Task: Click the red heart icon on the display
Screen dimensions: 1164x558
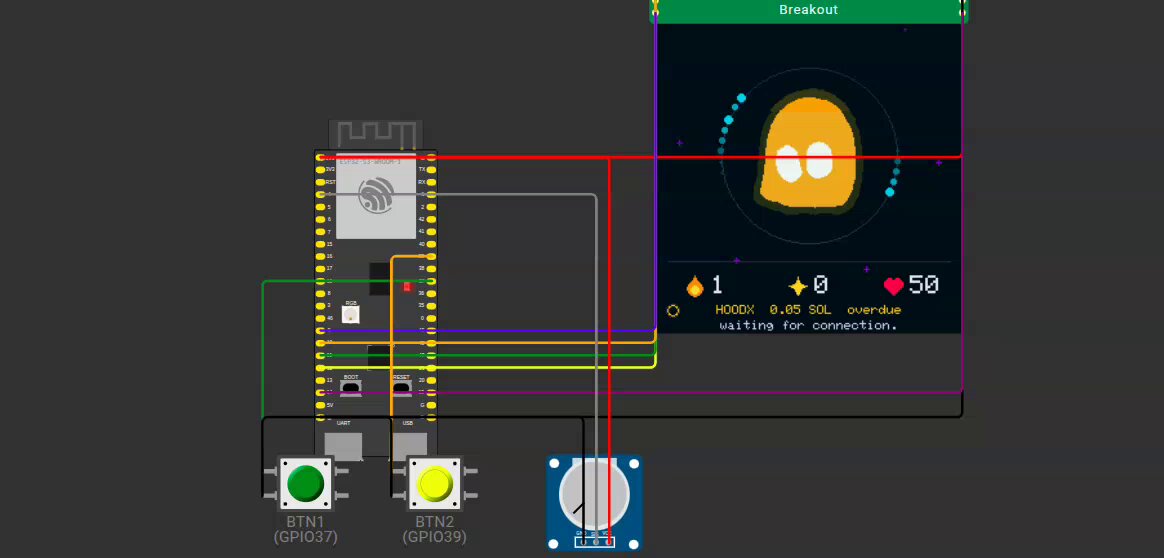Action: pyautogui.click(x=893, y=286)
